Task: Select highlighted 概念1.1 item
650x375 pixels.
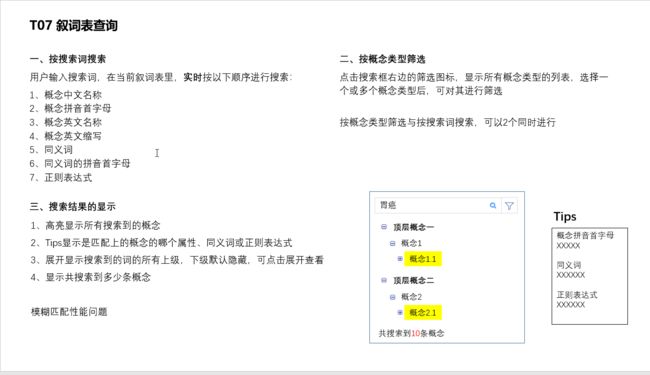Action: point(422,259)
